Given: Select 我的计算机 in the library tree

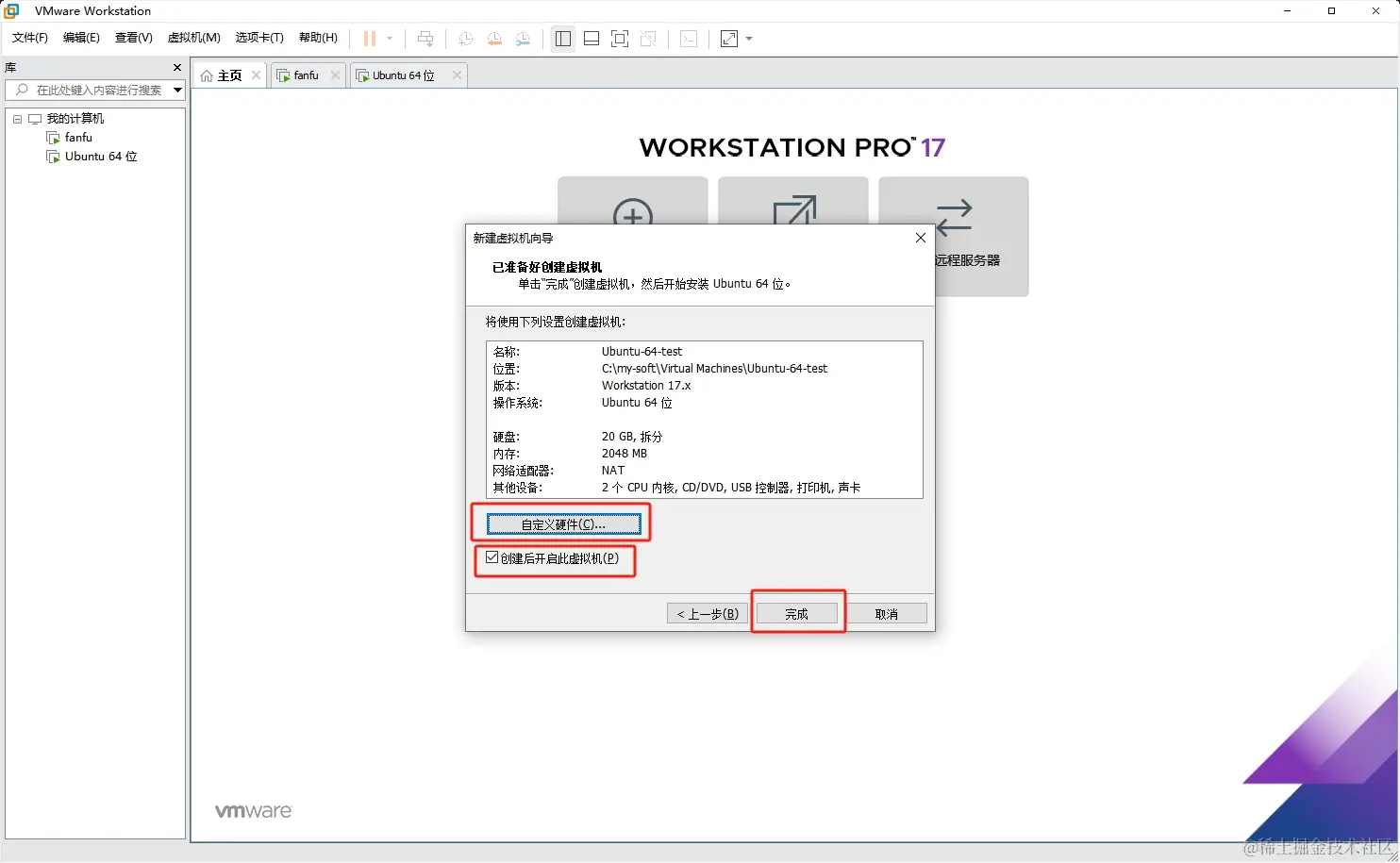Looking at the screenshot, I should click(75, 119).
